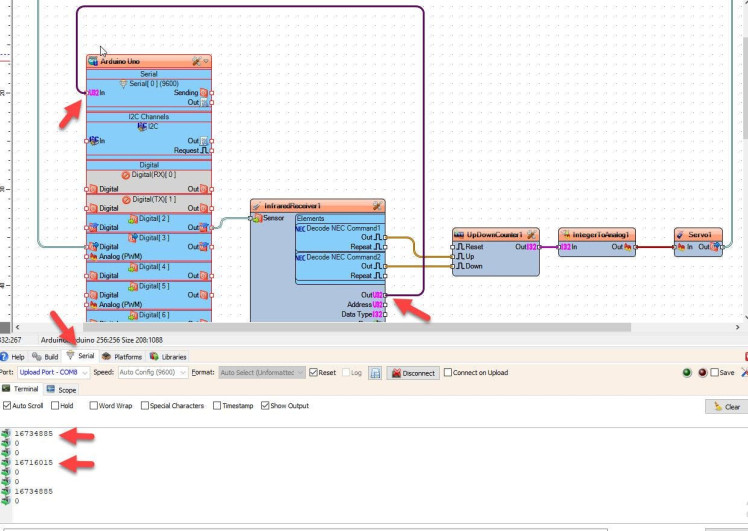748x531 pixels.
Task: Toggle the Auto Scroll checkbox
Action: (x=7, y=406)
